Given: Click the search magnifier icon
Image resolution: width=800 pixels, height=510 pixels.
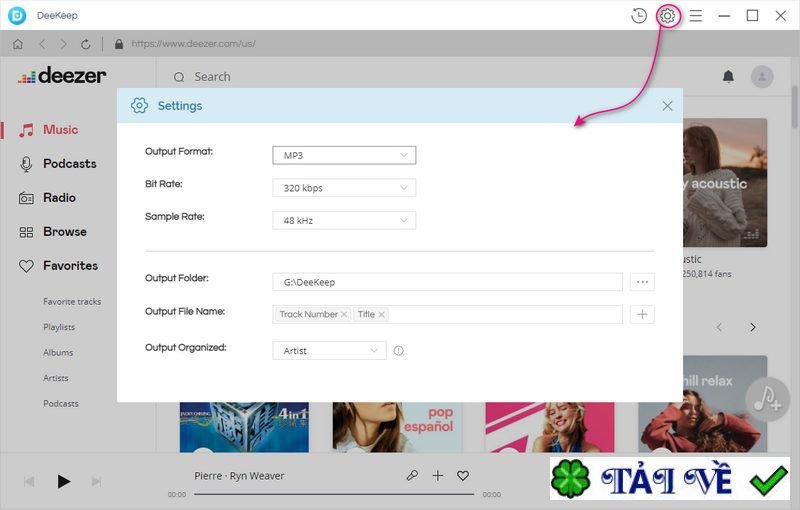Looking at the screenshot, I should coord(179,78).
